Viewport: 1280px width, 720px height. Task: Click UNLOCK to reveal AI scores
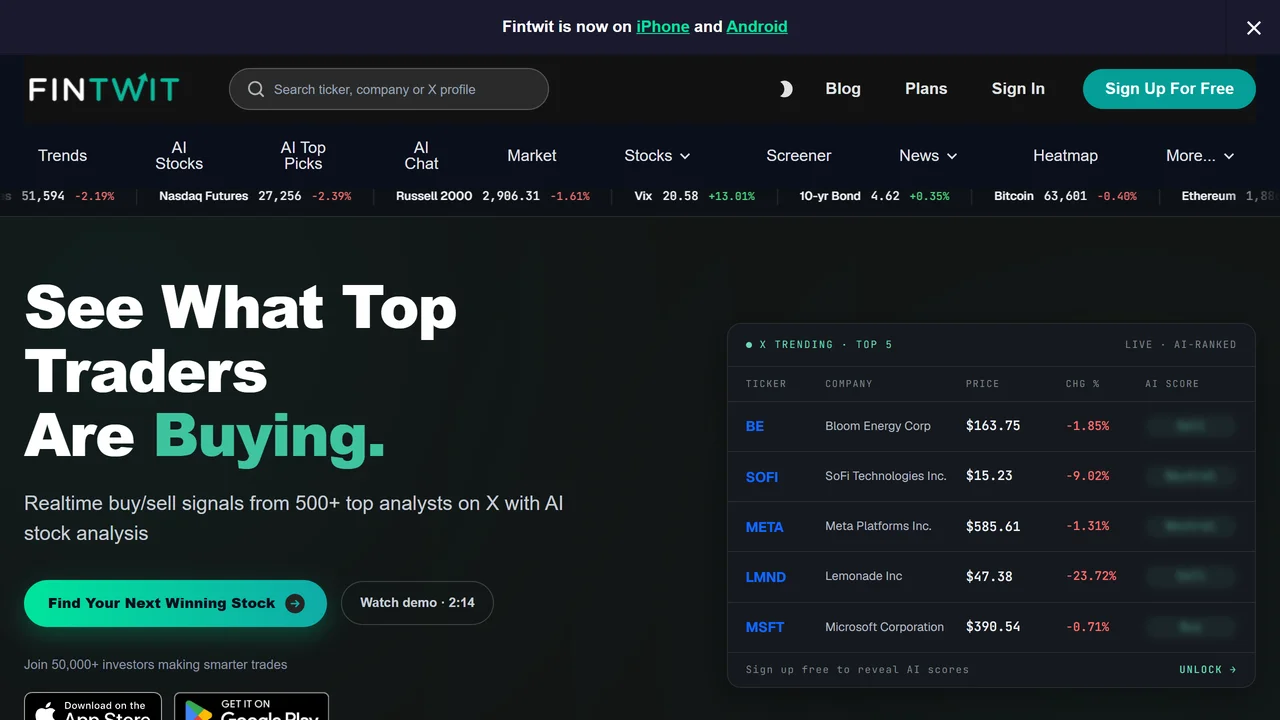click(1208, 669)
